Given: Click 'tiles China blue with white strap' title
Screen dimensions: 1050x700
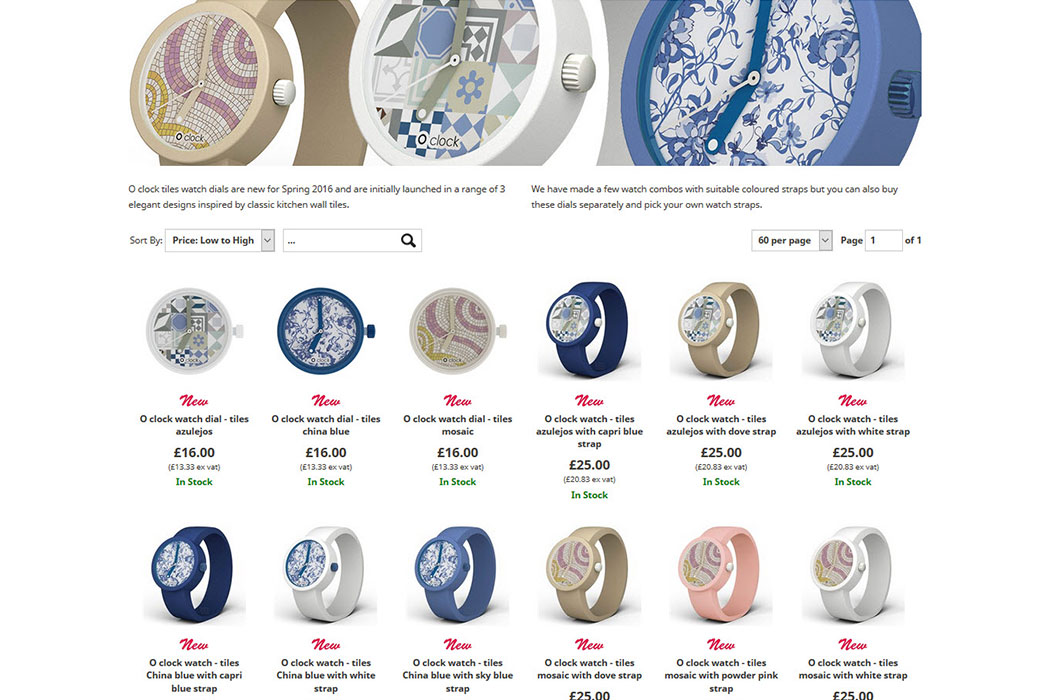Looking at the screenshot, I should point(326,675).
